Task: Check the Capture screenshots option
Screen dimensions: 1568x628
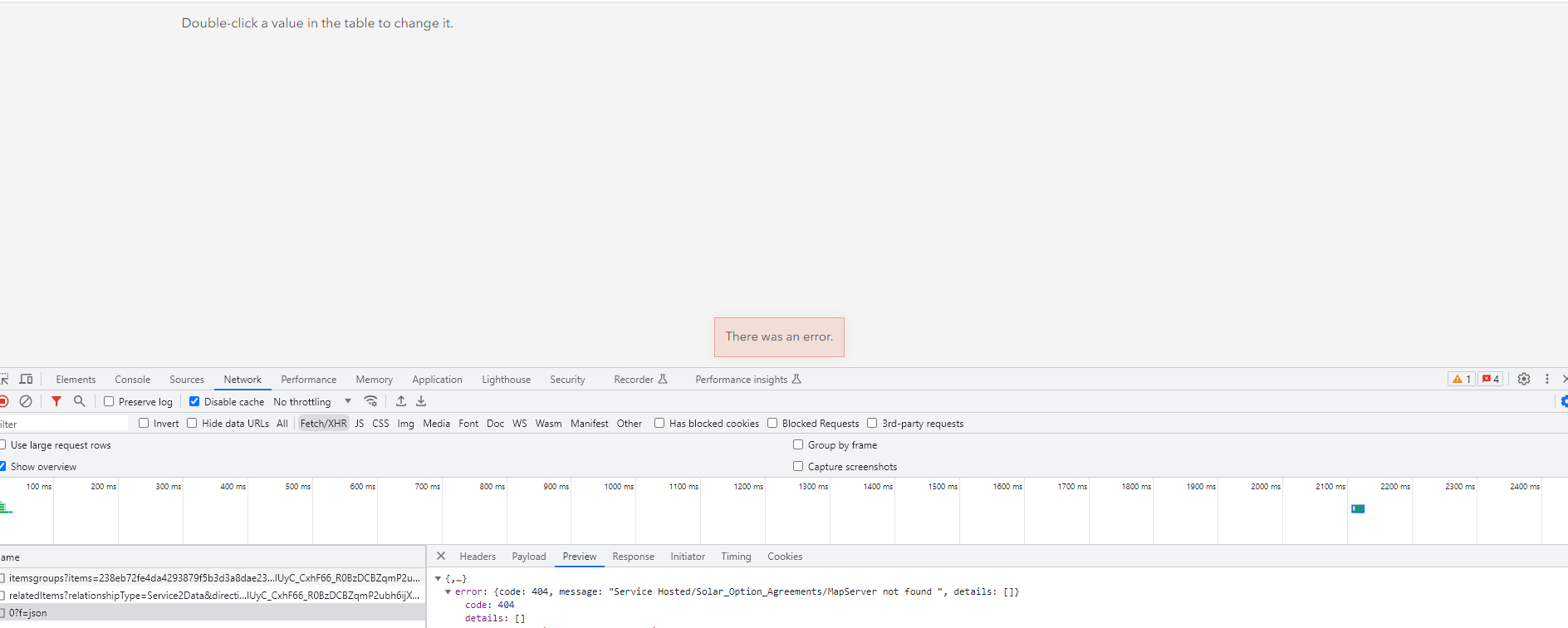Action: (x=798, y=467)
